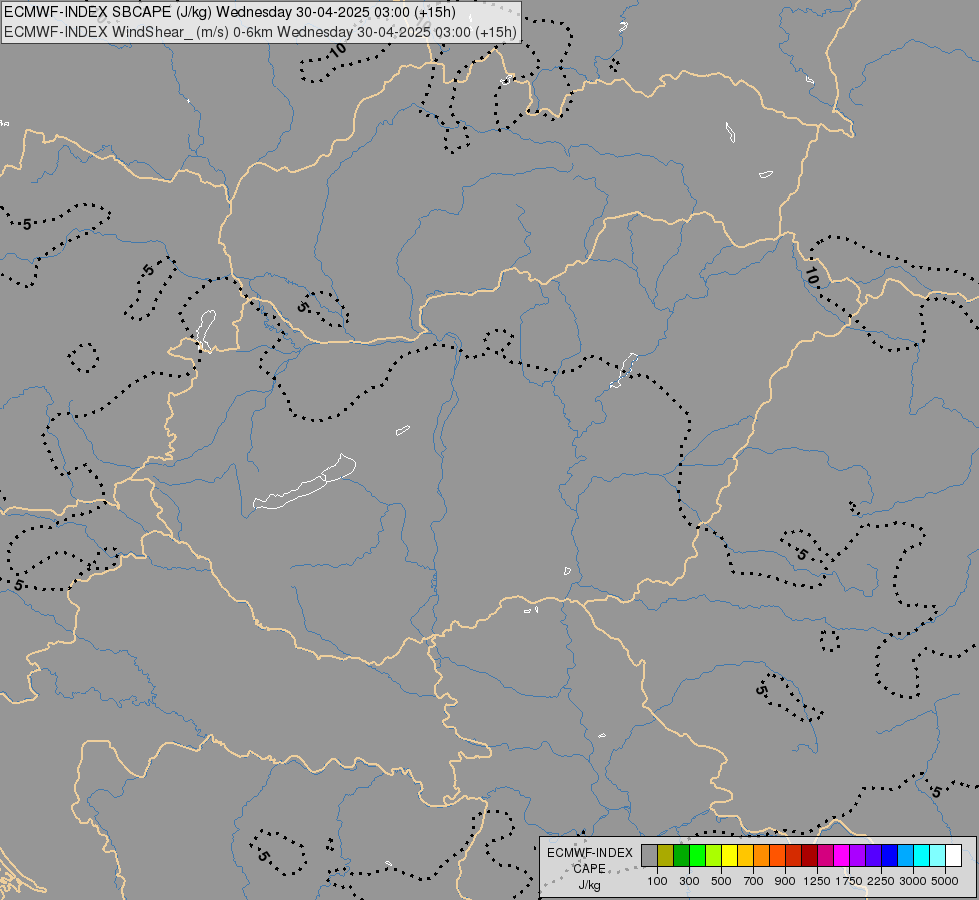The image size is (979, 900).
Task: Click the pure yellow CAPE legend swatch
Action: (729, 855)
